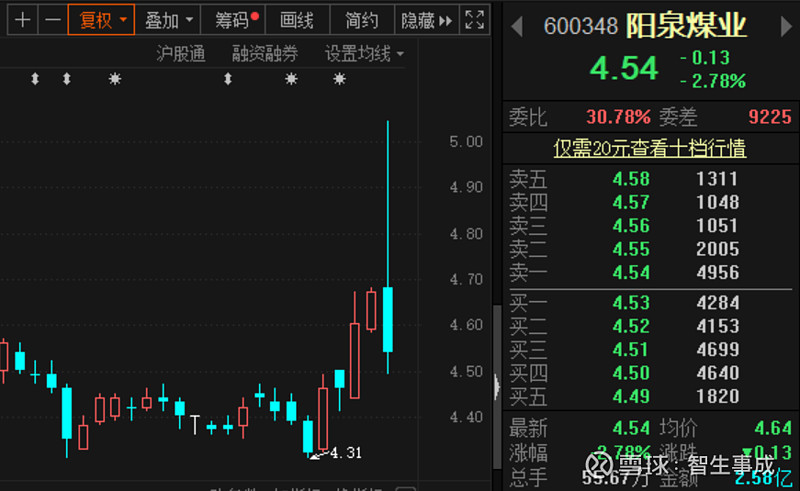Click the large current price 4.54
Viewport: 800px width, 491px height.
point(623,69)
